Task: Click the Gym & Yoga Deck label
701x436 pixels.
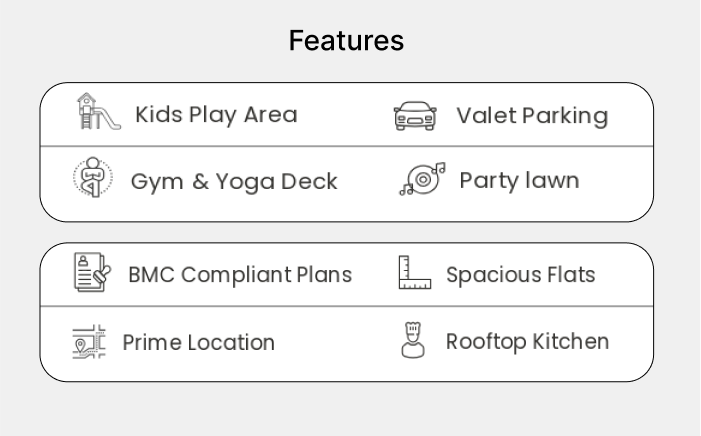Action: pos(234,182)
